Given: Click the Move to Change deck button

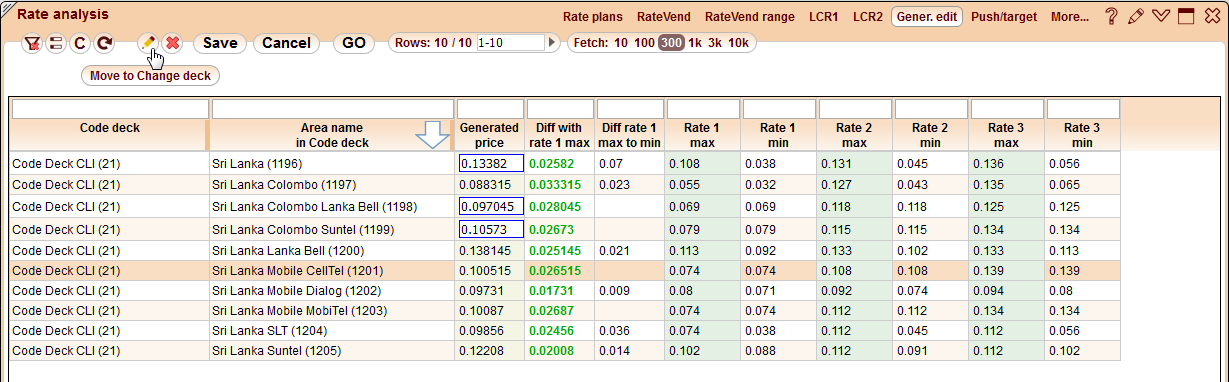Looking at the screenshot, I should 150,75.
